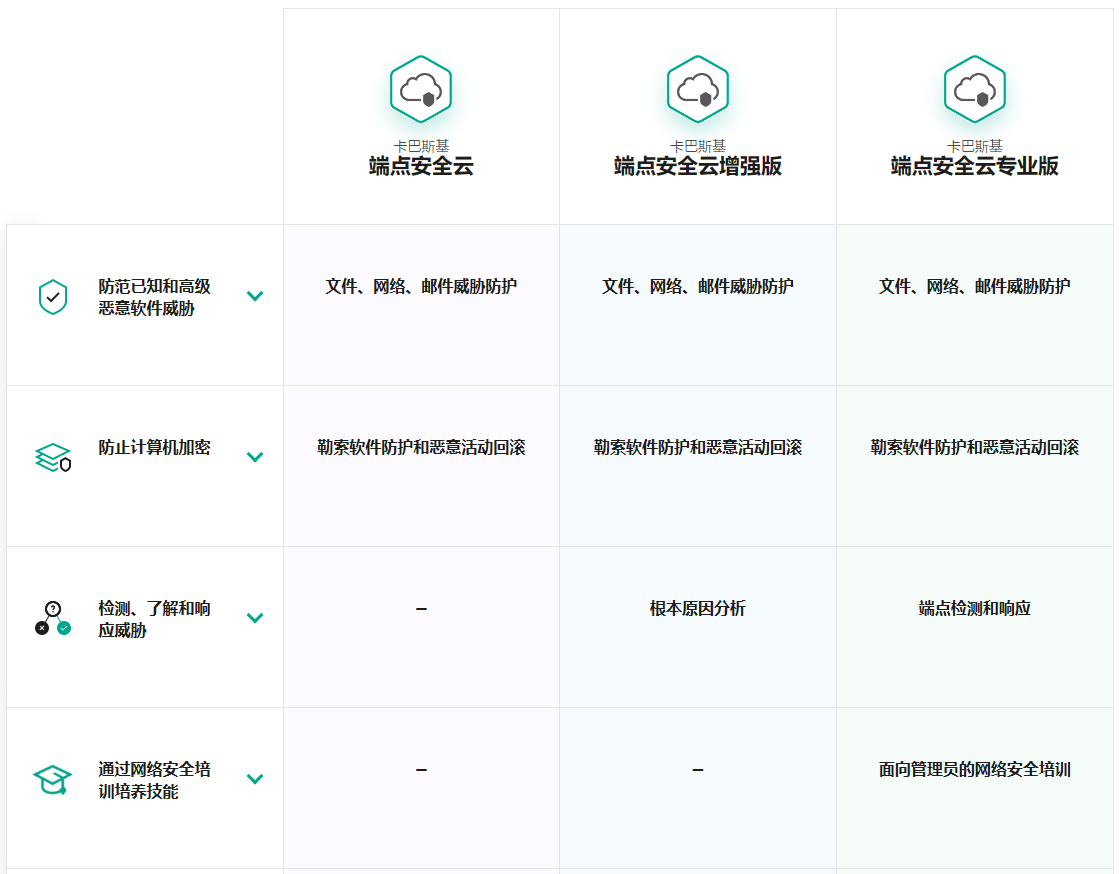Click the detection nodes icon for 检测、了解和响应威胁

[x=53, y=619]
